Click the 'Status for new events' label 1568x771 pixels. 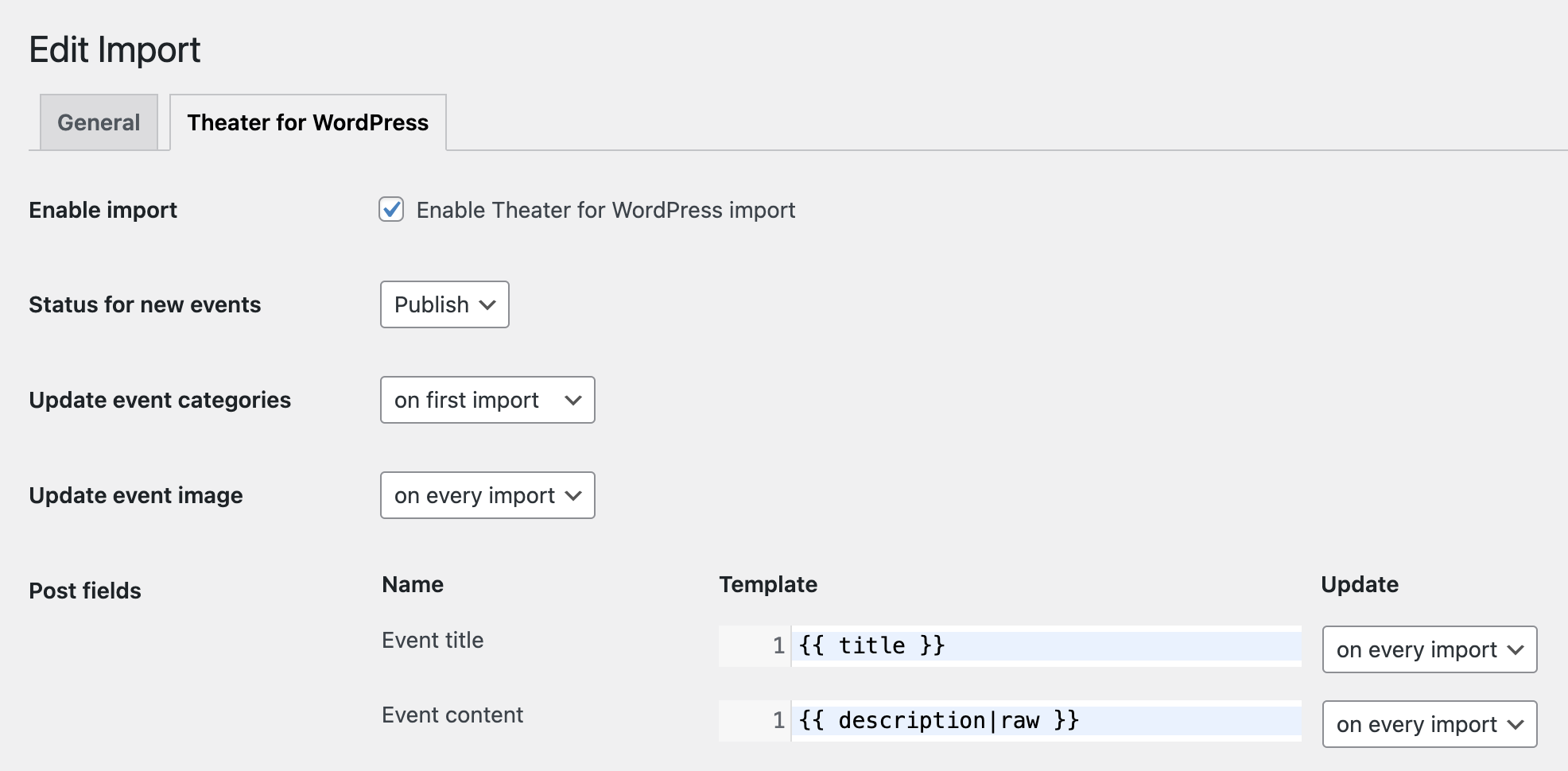coord(145,304)
